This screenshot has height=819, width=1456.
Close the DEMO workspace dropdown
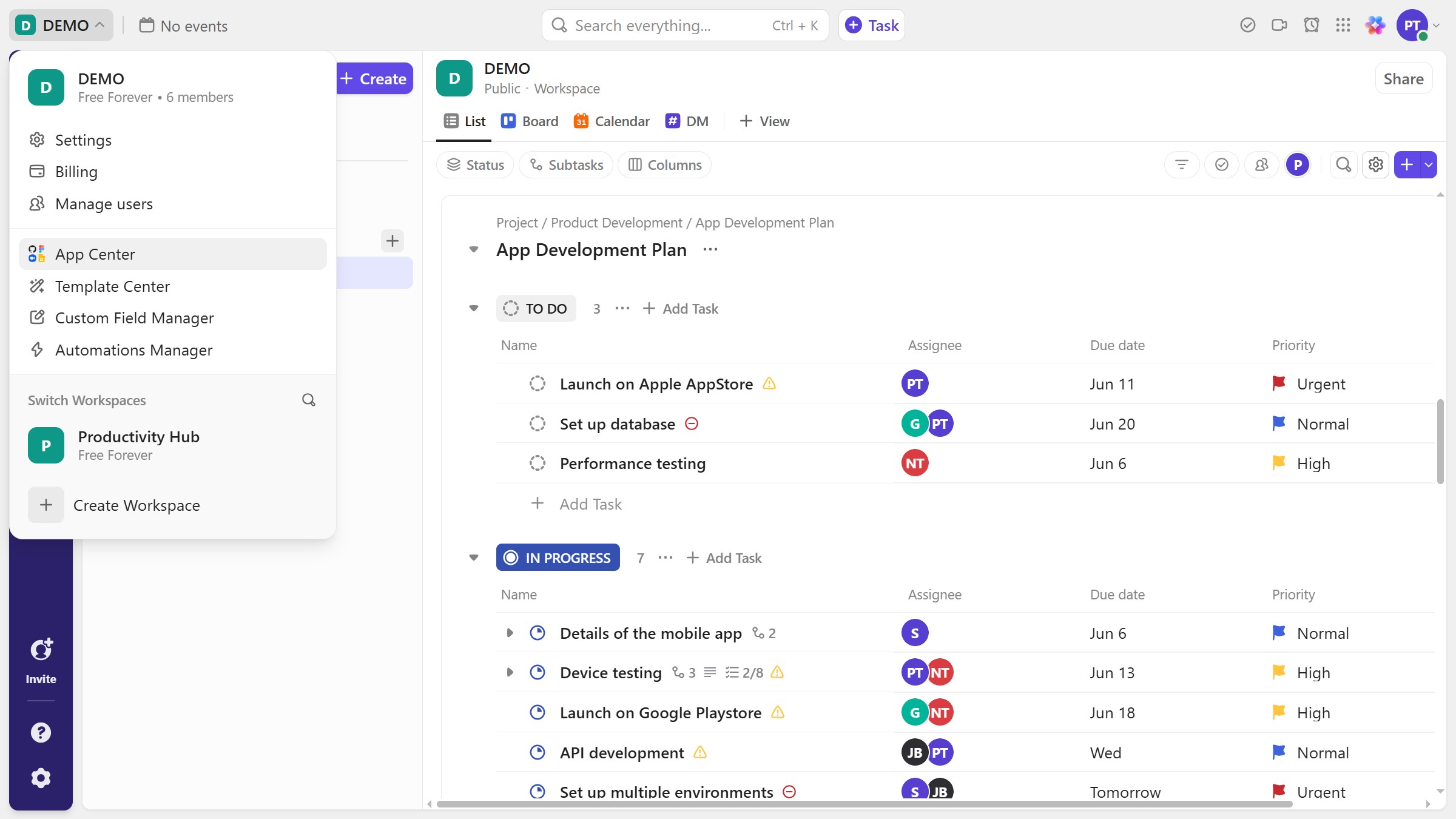(x=61, y=25)
